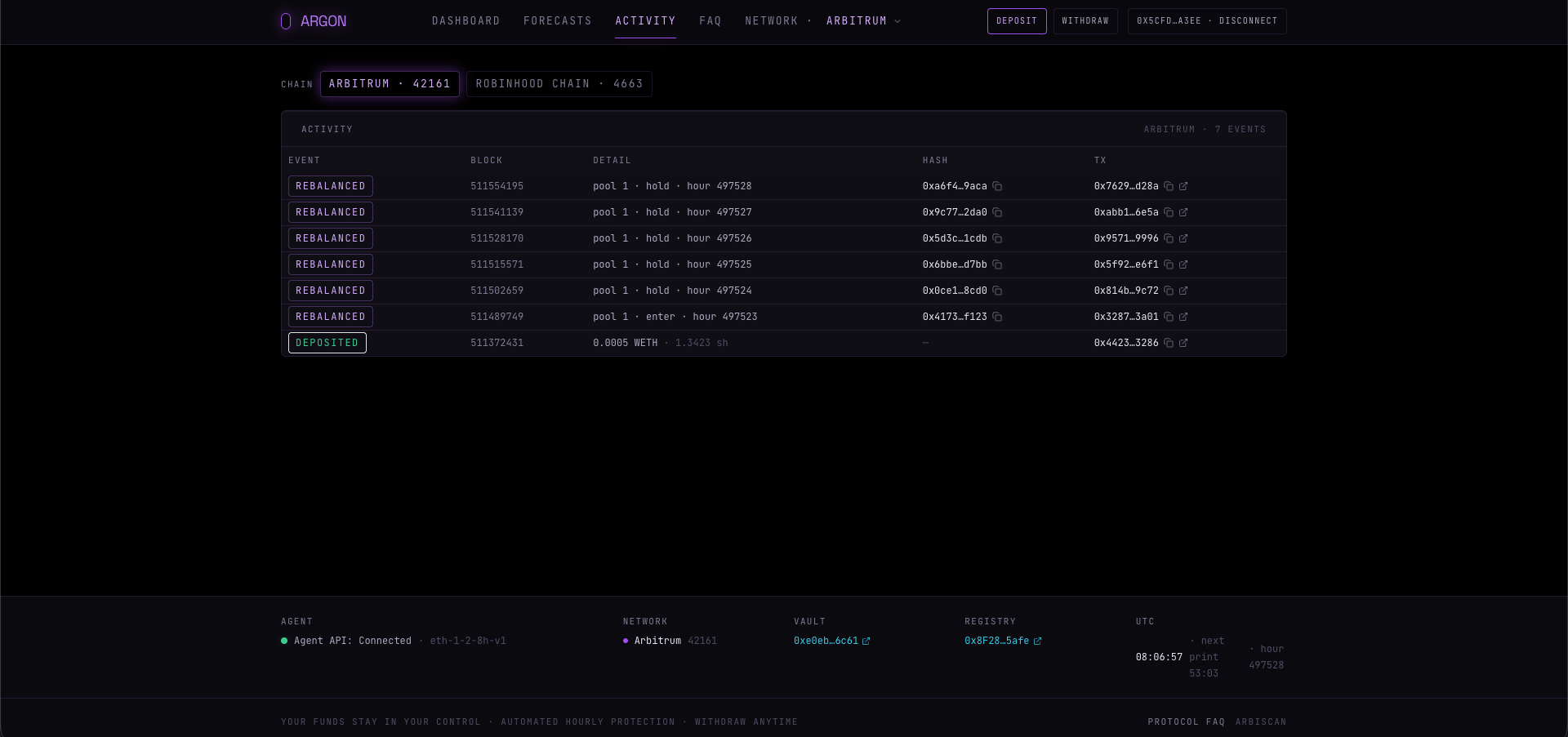
Task: Copy deposit tx 0x4423…3286
Action: (x=1169, y=343)
